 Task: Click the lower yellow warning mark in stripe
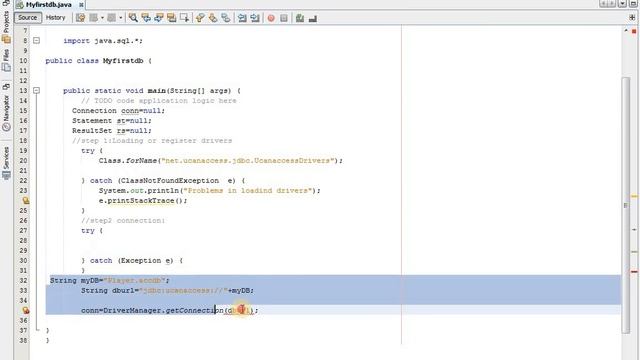coord(634,252)
